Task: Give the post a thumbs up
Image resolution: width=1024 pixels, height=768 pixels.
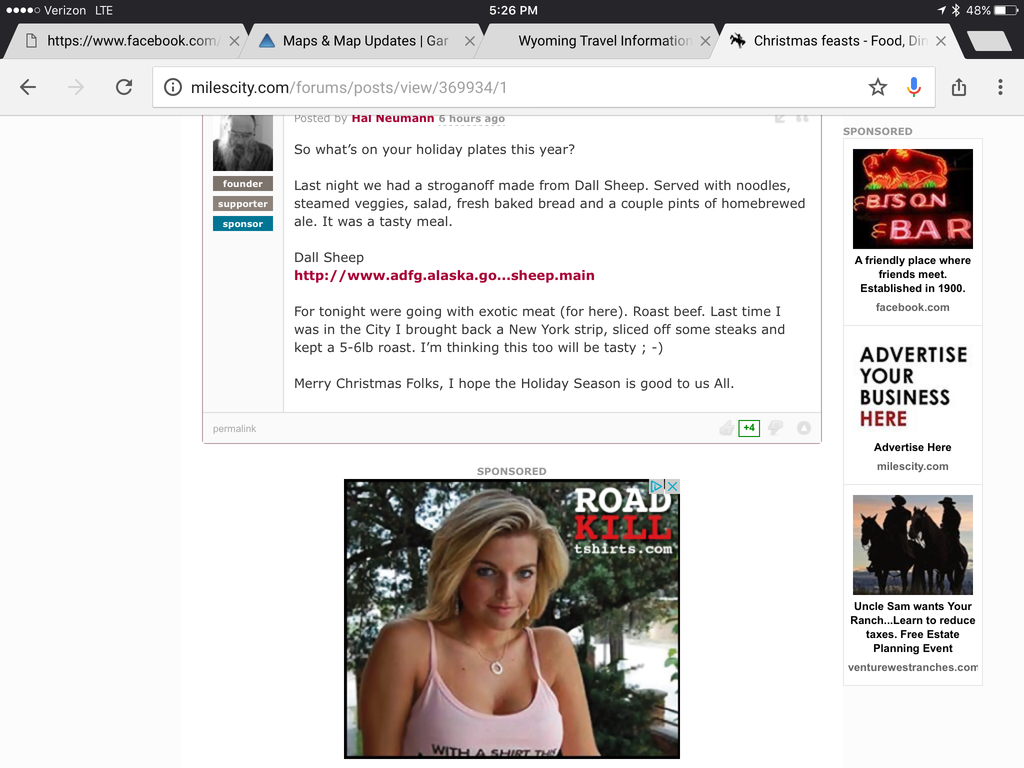Action: [726, 428]
